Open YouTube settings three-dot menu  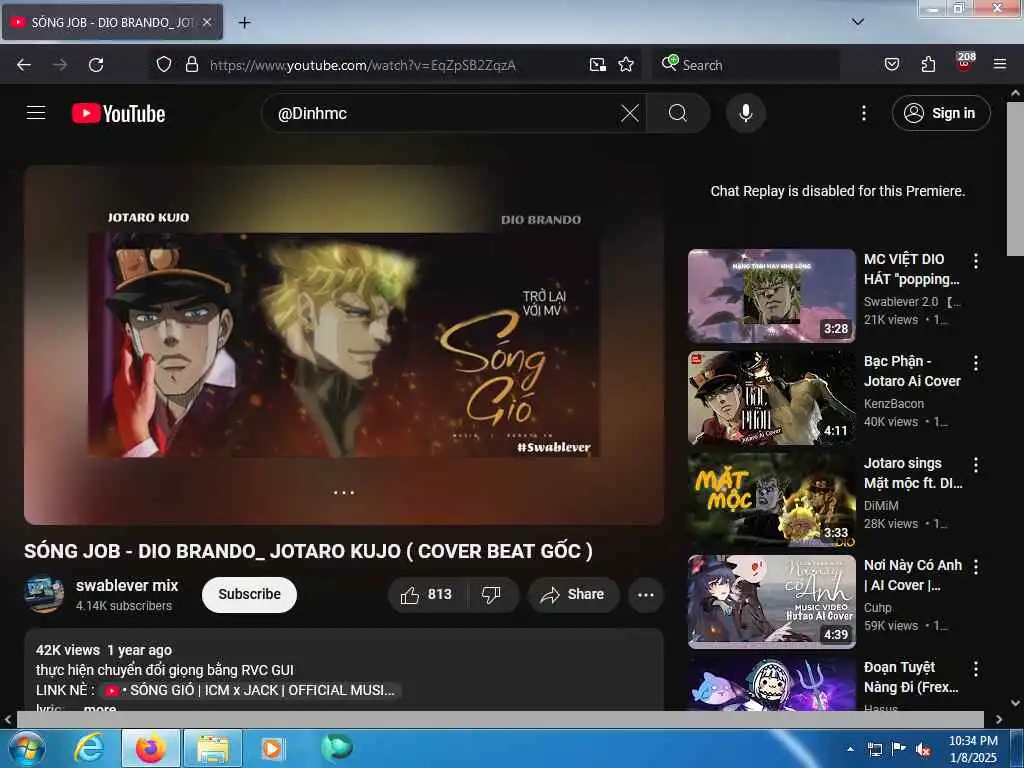tap(863, 113)
